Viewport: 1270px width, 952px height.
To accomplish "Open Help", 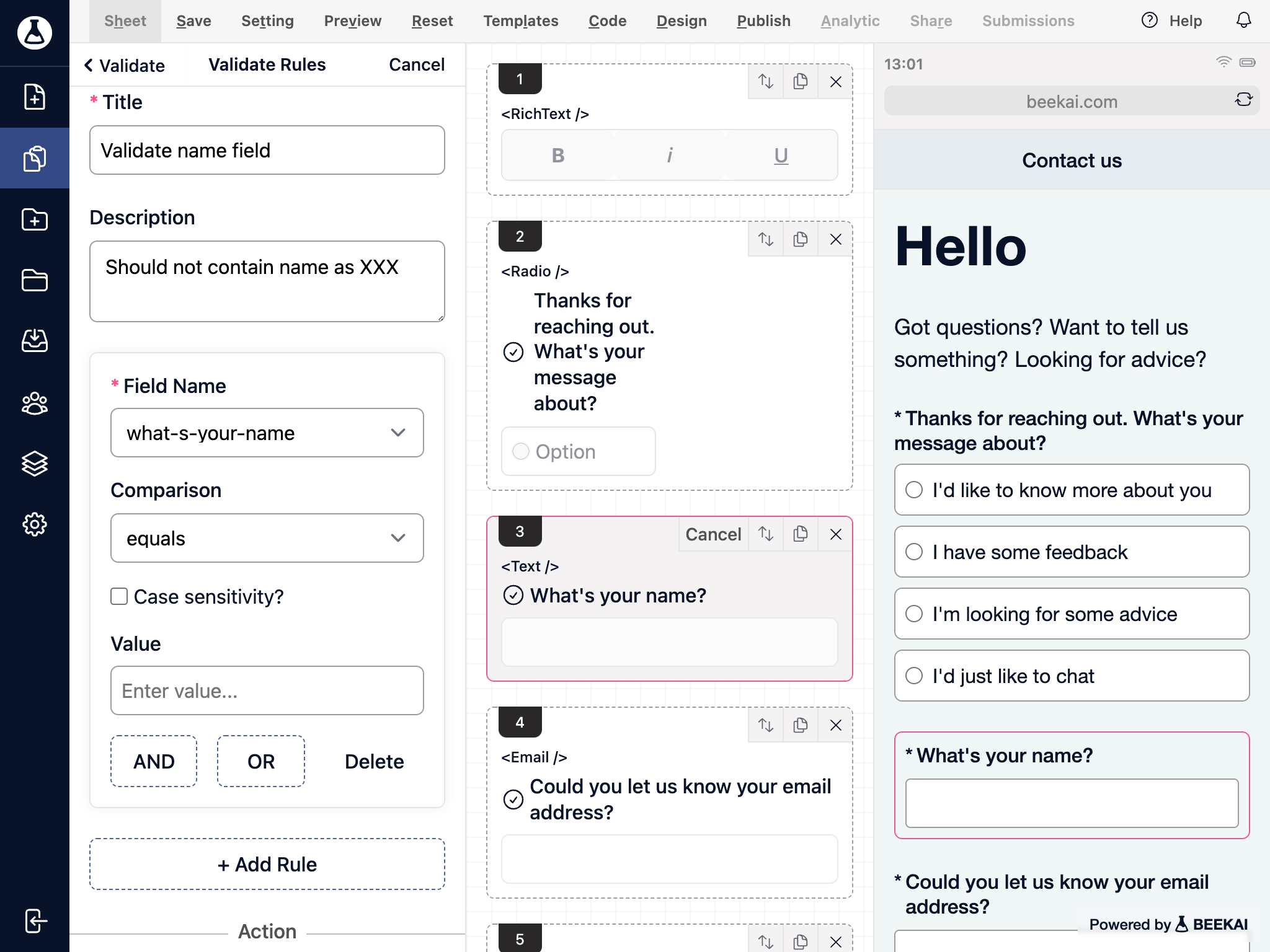I will click(1171, 21).
